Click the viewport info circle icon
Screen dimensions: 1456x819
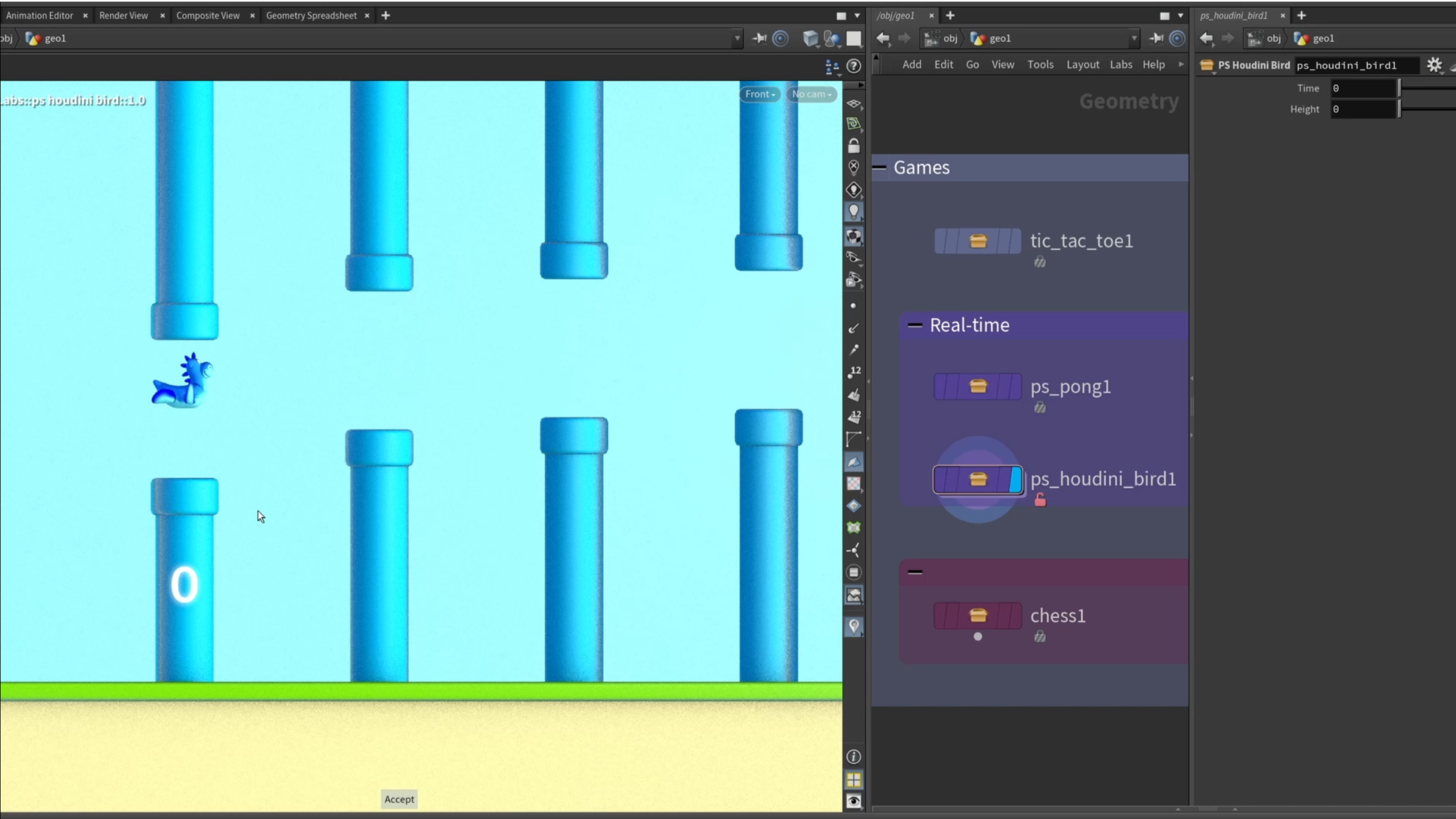click(x=854, y=757)
